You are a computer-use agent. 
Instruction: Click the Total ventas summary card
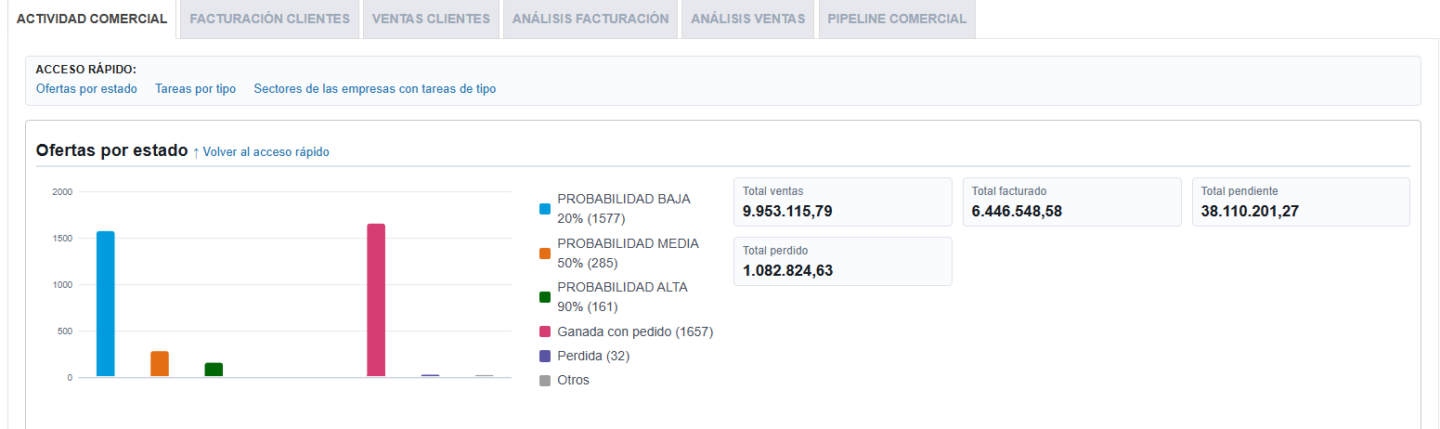pos(843,202)
